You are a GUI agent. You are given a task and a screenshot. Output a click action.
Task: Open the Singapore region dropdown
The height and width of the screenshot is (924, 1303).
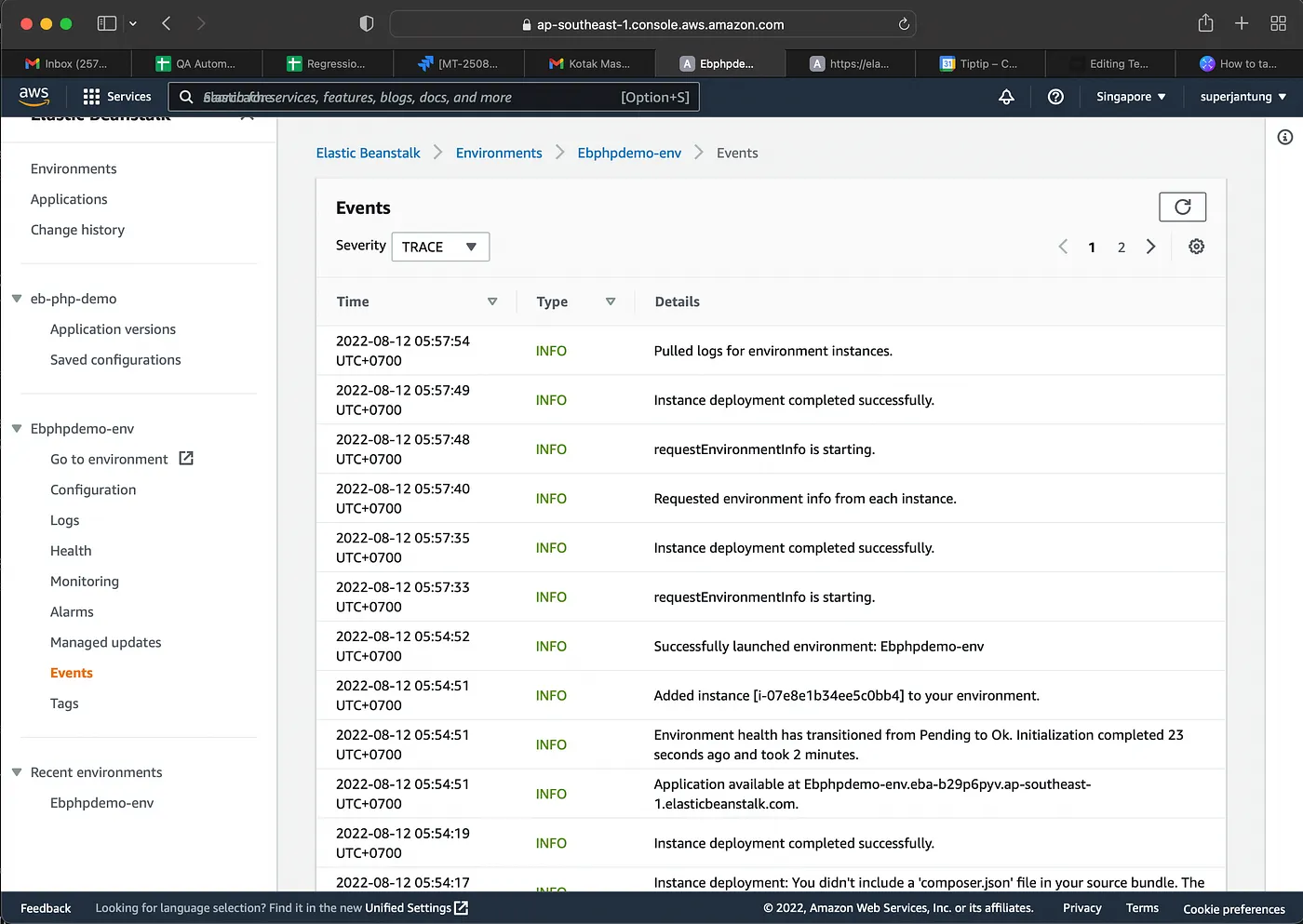coord(1131,97)
